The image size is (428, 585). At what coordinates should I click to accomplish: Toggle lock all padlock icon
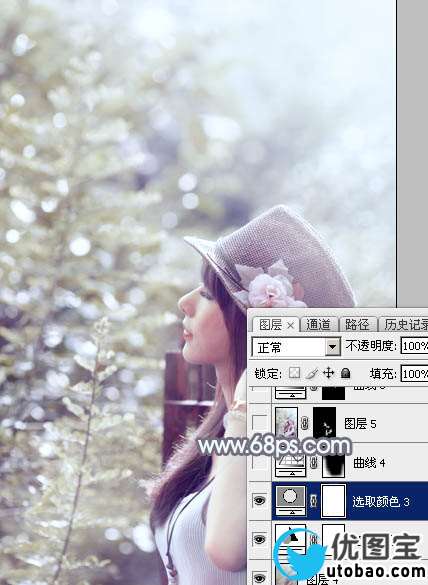coord(346,373)
